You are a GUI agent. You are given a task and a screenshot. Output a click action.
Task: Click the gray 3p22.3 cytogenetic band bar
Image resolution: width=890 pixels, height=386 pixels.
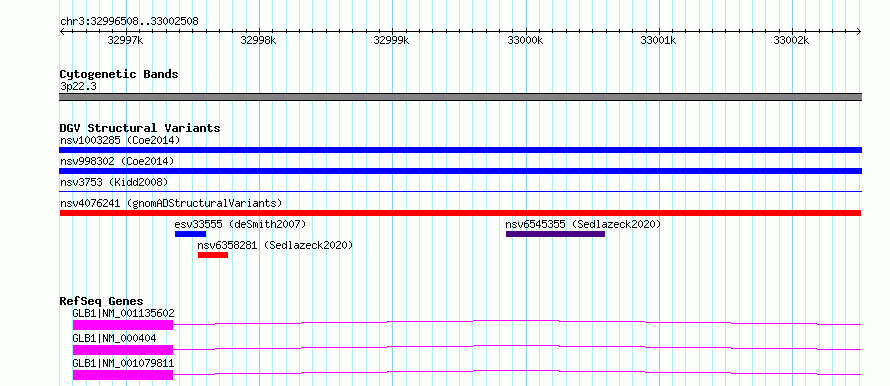point(460,97)
